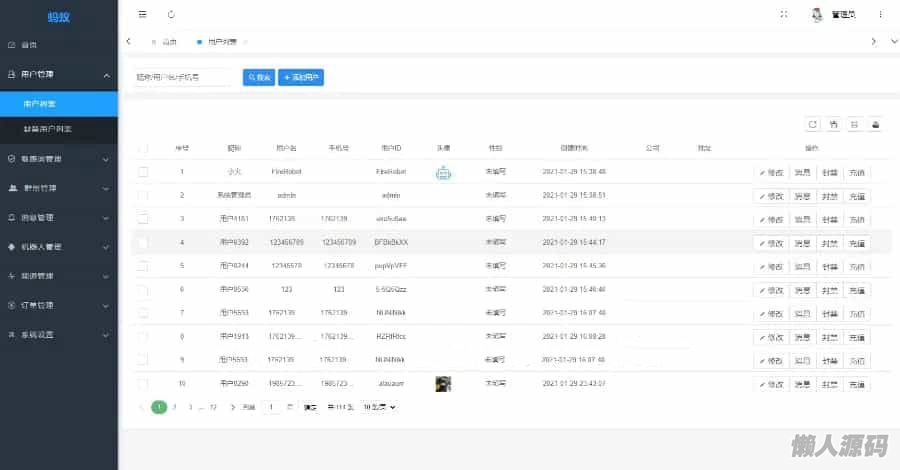Open the column filter icon above the table
Screen dimensions: 900x470
click(834, 124)
